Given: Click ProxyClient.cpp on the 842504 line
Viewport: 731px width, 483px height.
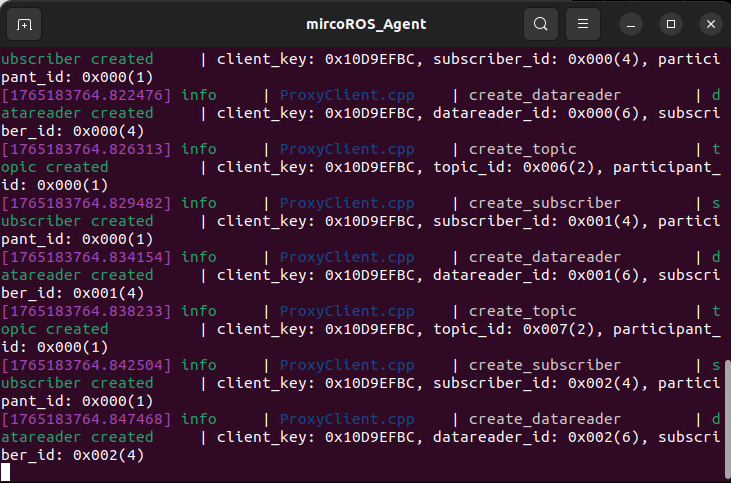Looking at the screenshot, I should pos(347,366).
